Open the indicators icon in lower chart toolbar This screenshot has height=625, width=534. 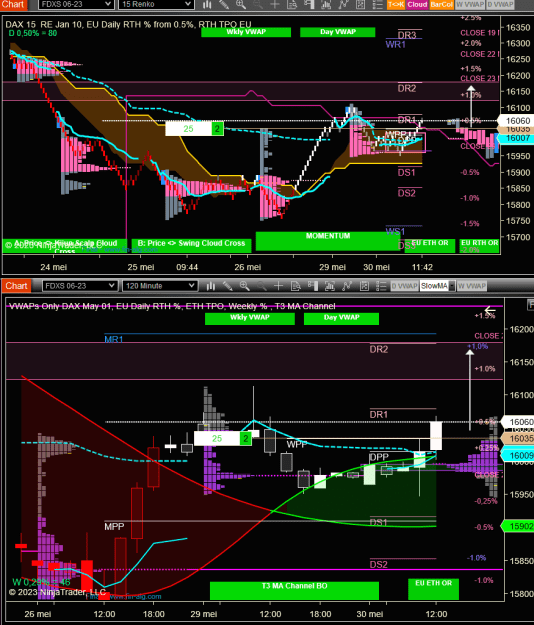pyautogui.click(x=330, y=286)
